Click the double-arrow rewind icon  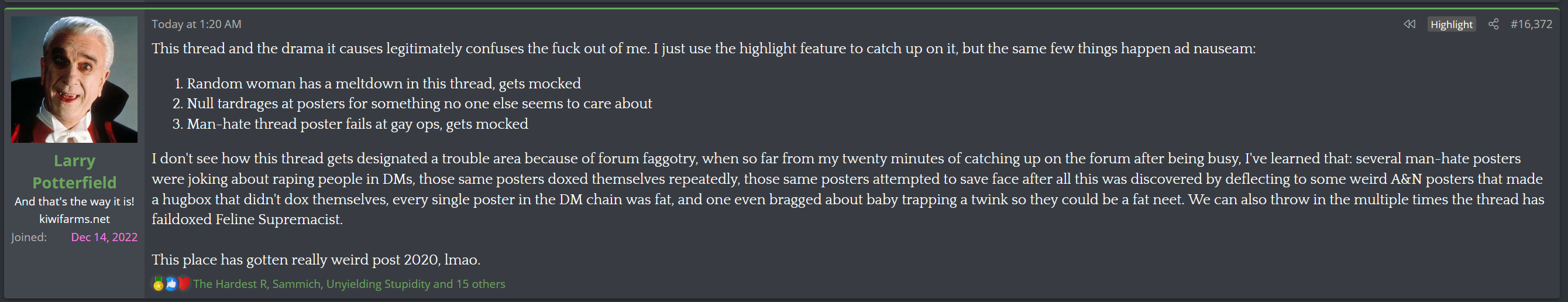coord(1409,25)
